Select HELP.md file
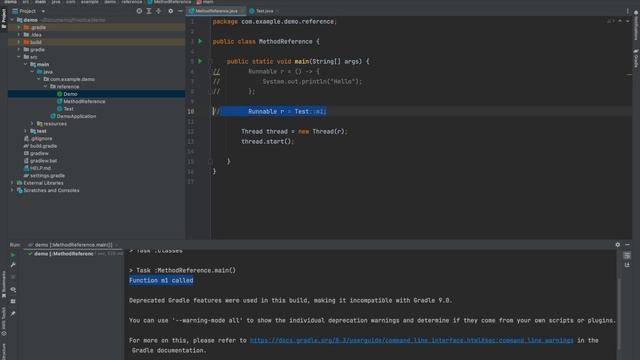 (x=37, y=168)
